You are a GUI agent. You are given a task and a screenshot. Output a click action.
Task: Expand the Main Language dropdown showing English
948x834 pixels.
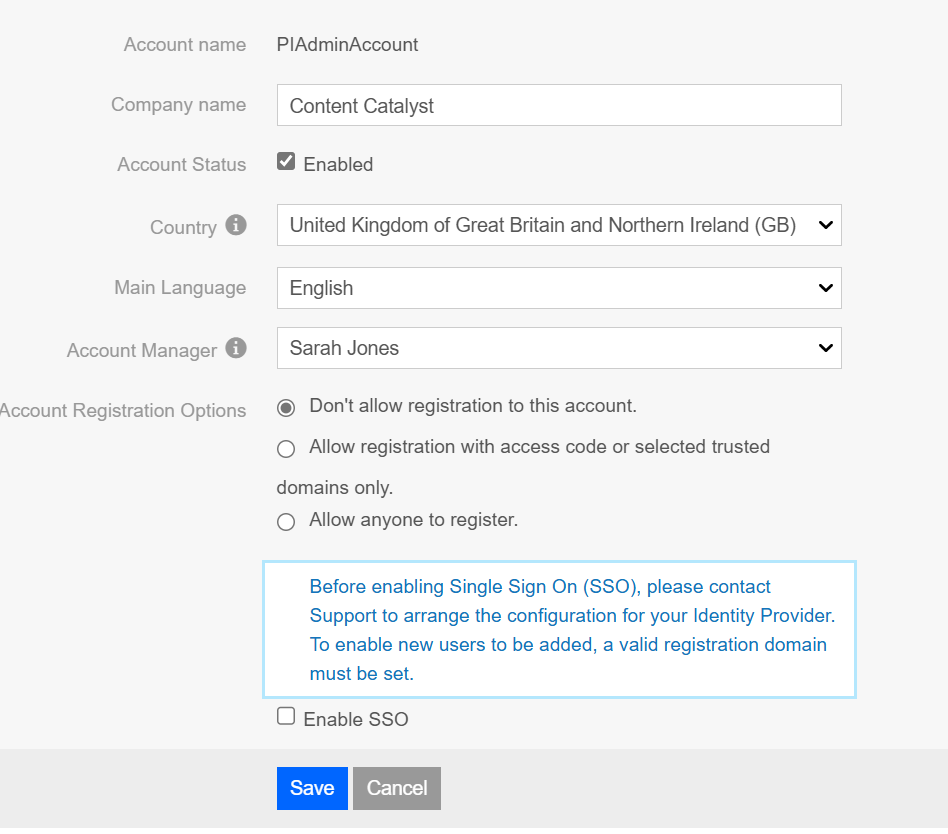coord(558,288)
